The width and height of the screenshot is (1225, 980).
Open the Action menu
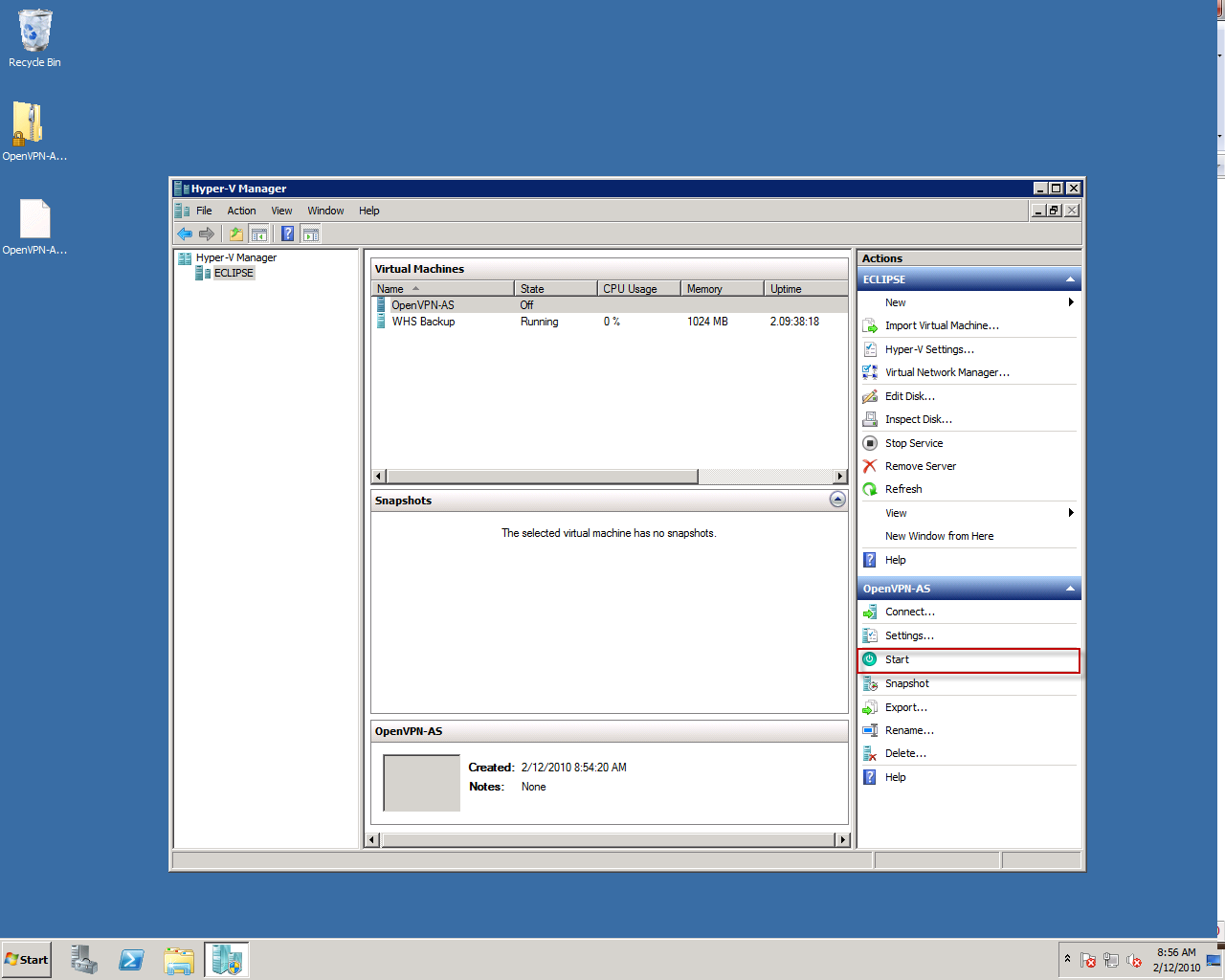pyautogui.click(x=241, y=211)
